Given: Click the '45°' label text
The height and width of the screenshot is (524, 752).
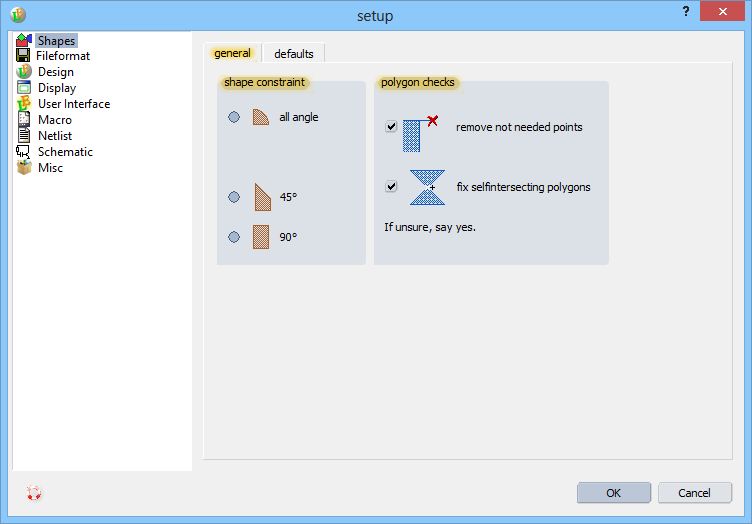Looking at the screenshot, I should pyautogui.click(x=288, y=197).
